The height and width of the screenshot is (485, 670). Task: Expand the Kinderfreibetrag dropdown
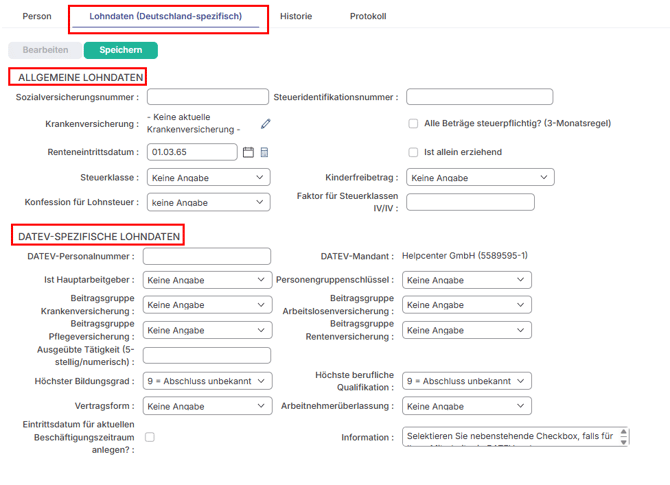(480, 177)
